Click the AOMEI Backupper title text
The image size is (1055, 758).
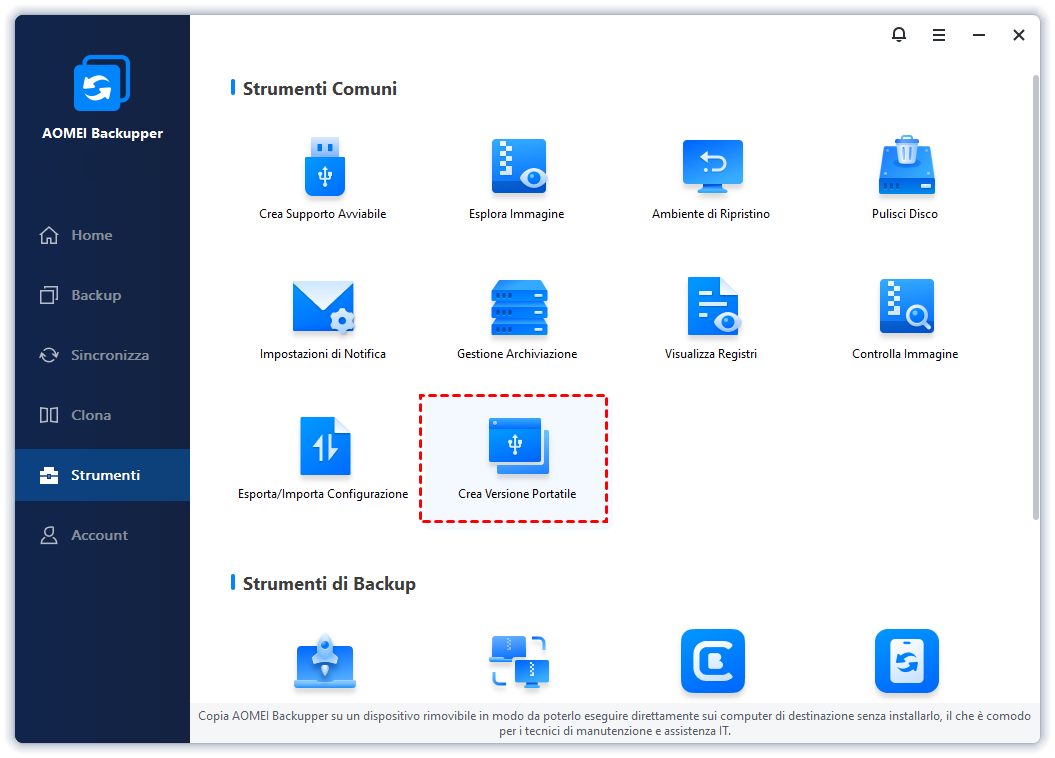click(x=102, y=133)
